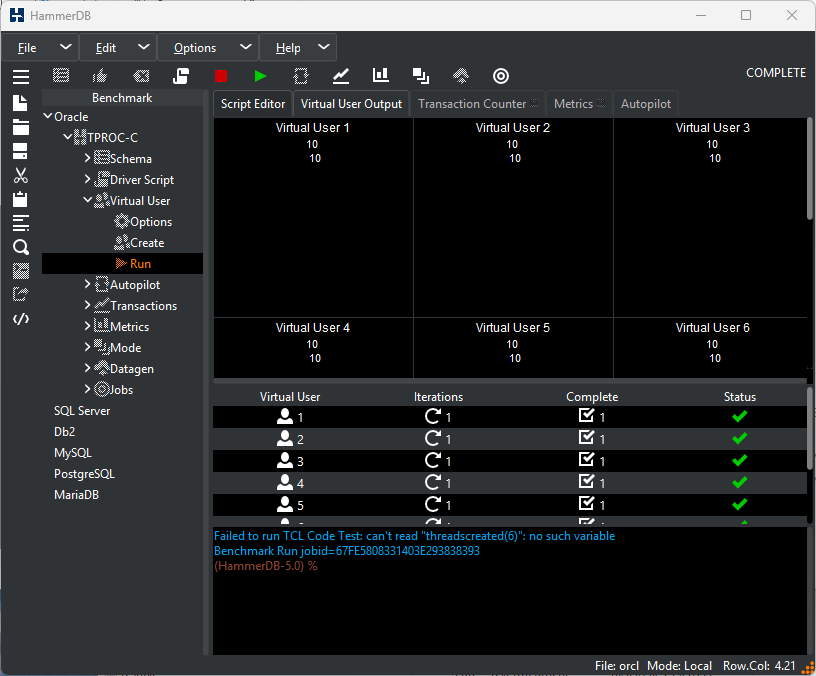Expand the Mode tree node
This screenshot has height=676, width=816.
[87, 347]
